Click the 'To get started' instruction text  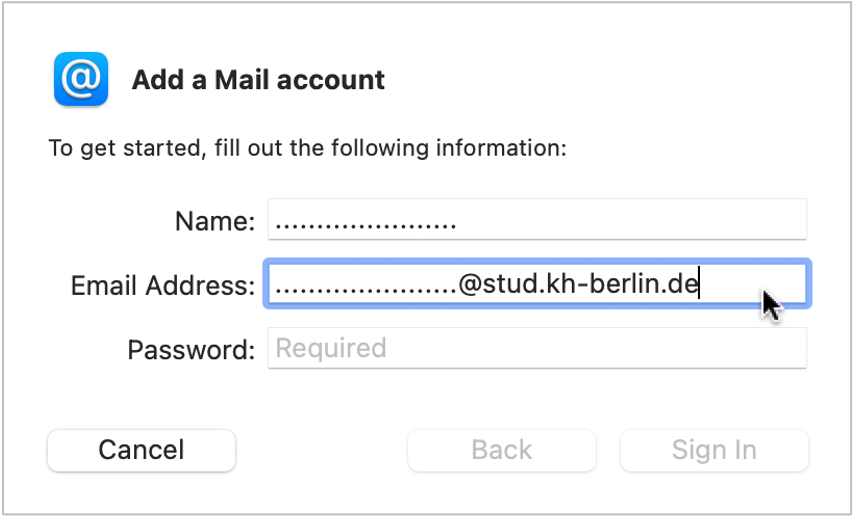(x=308, y=148)
